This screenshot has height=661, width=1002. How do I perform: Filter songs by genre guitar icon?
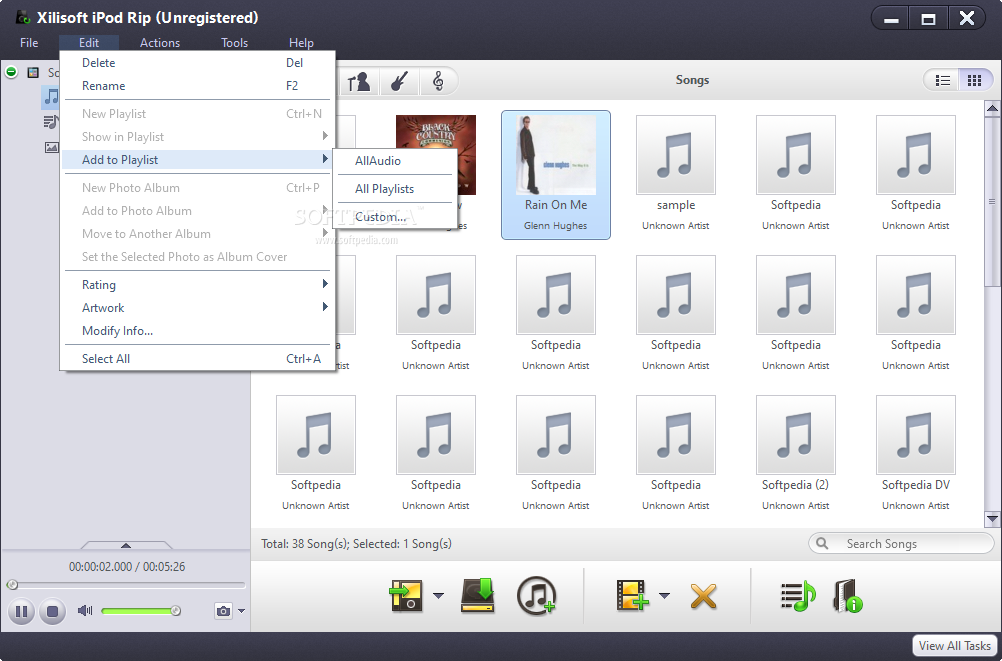(399, 81)
